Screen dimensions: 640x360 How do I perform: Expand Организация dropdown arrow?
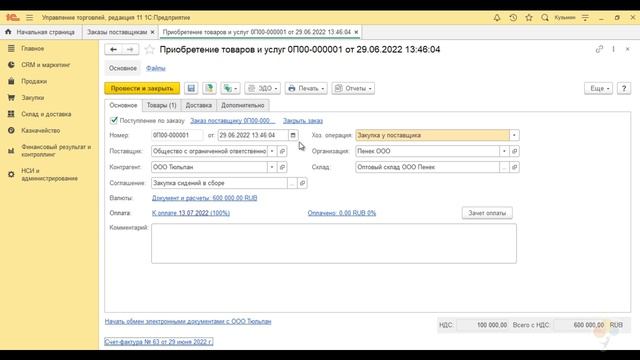(x=504, y=151)
